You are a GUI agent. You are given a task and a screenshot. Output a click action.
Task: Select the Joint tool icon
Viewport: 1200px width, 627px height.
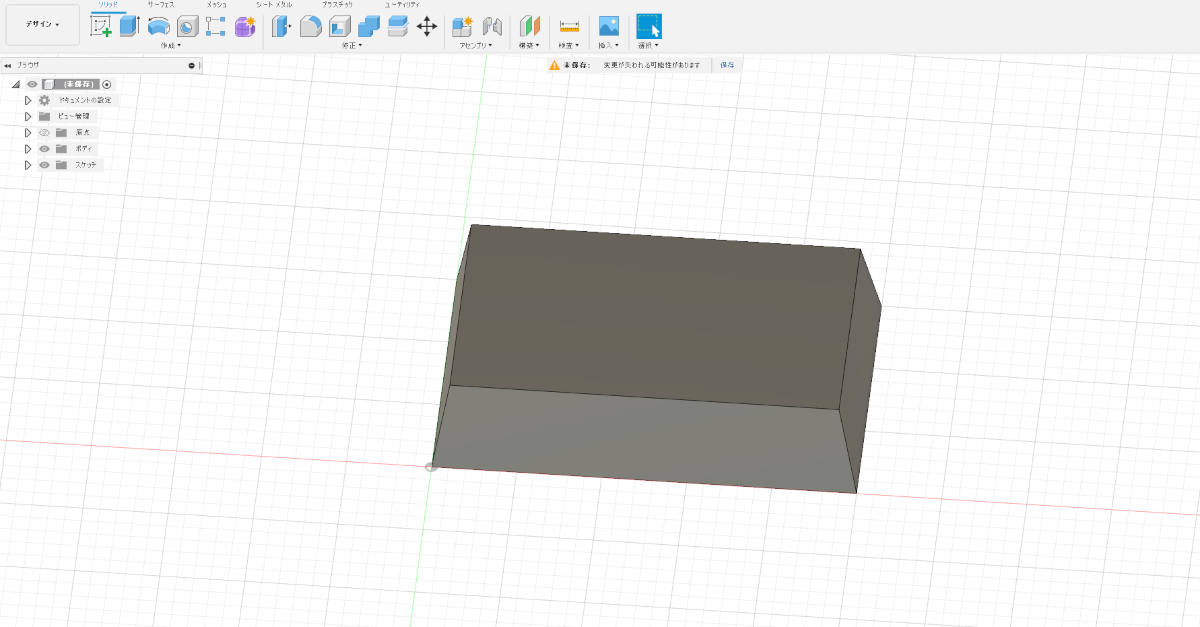click(492, 26)
